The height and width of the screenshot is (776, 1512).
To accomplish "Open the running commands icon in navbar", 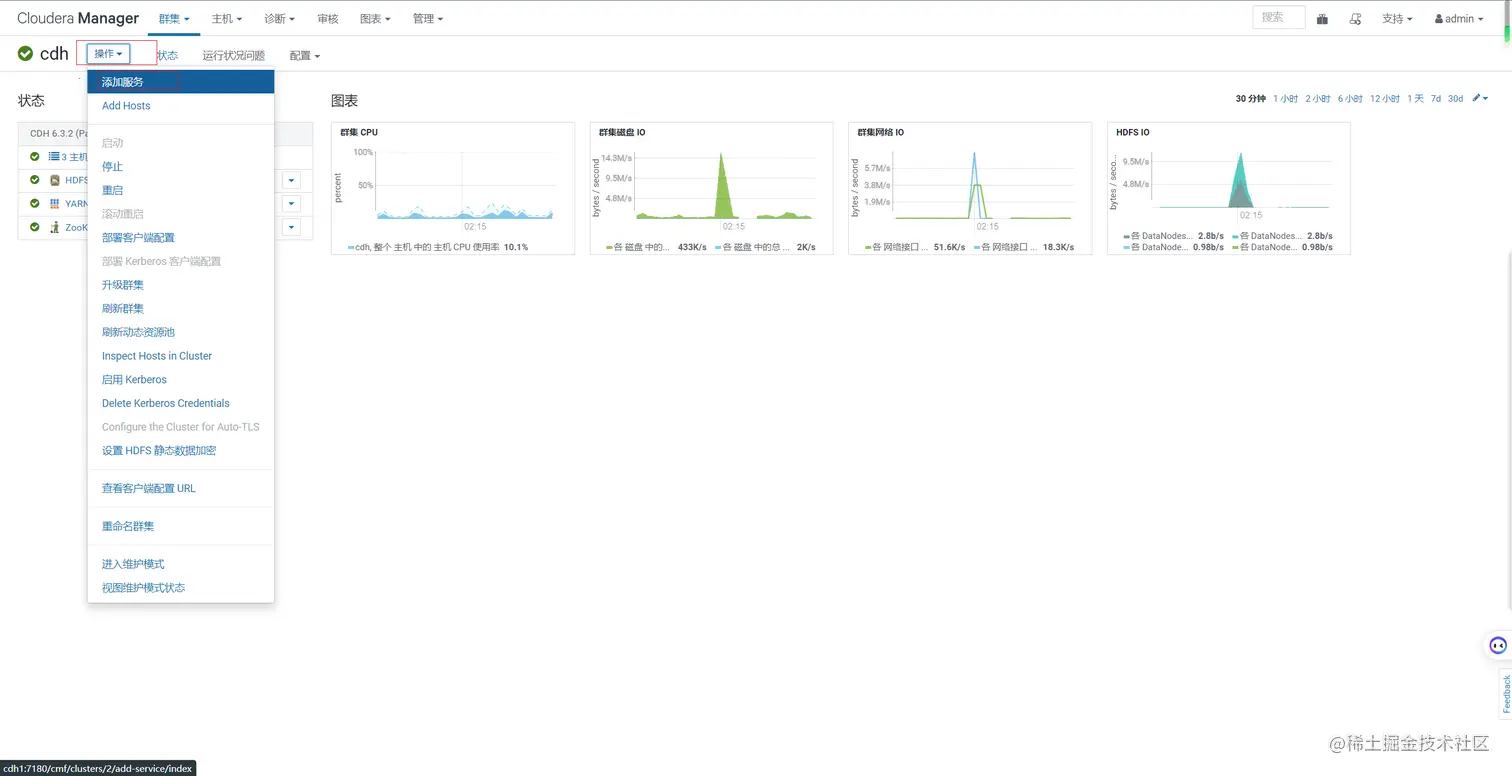I will [x=1356, y=18].
